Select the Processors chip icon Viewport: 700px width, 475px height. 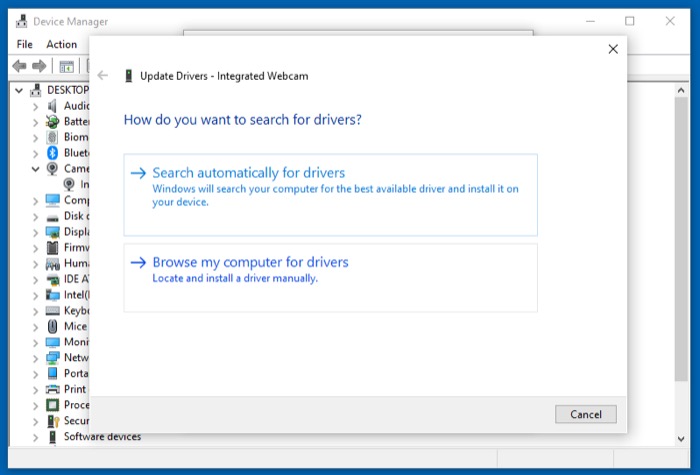(x=52, y=405)
